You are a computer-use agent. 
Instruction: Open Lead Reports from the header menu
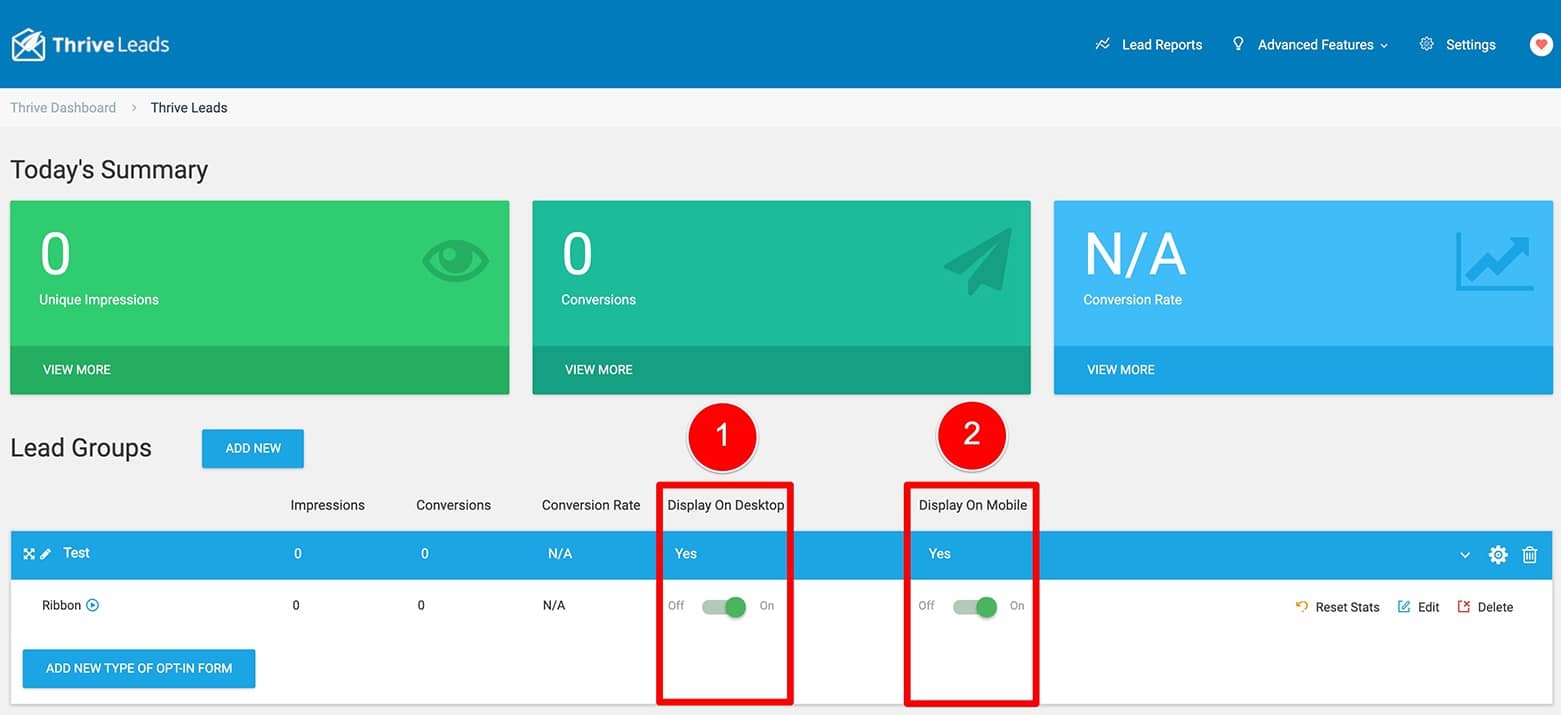click(1149, 44)
